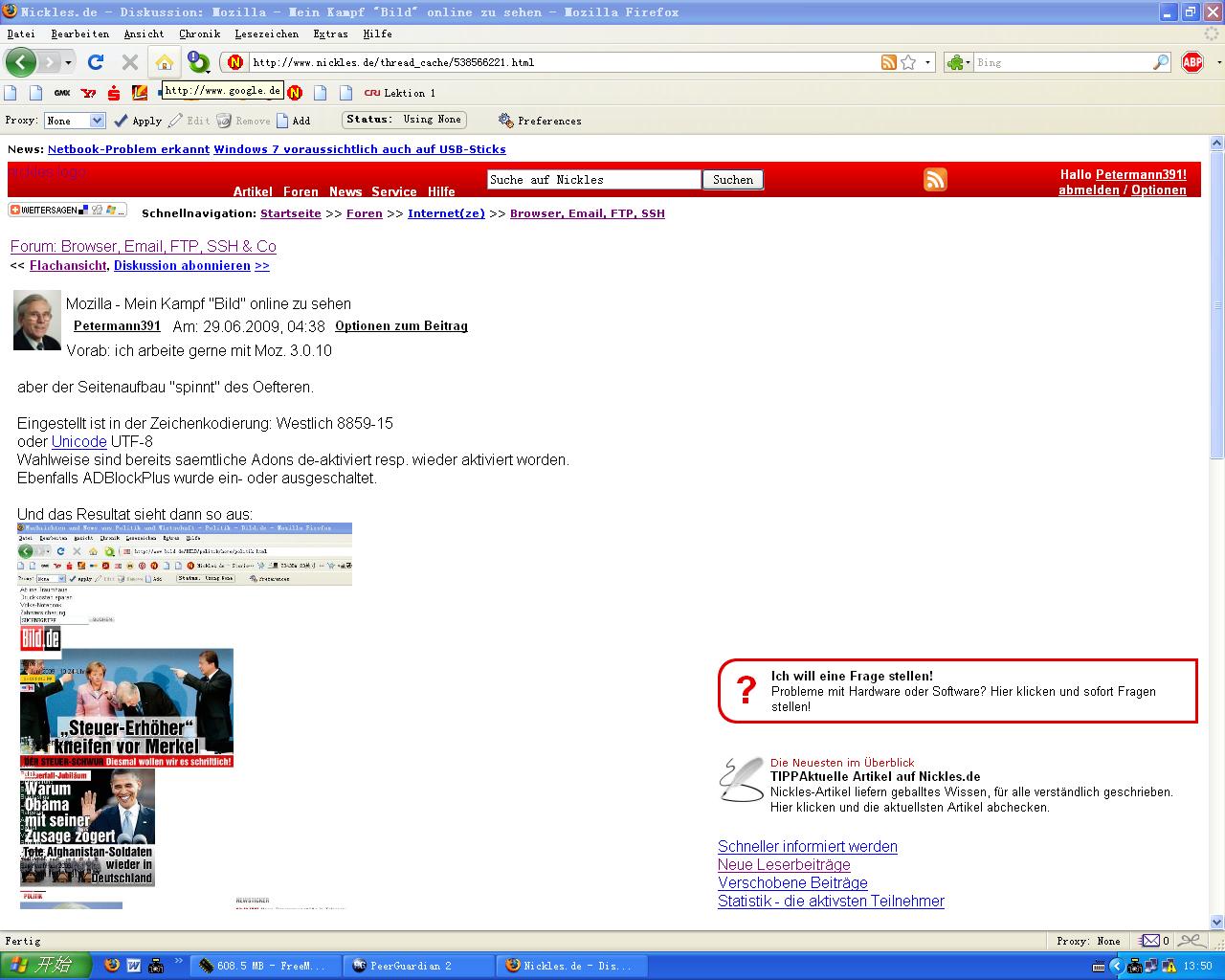This screenshot has width=1225, height=980.
Task: Click the Adblock Plus ABP icon
Action: [1192, 62]
